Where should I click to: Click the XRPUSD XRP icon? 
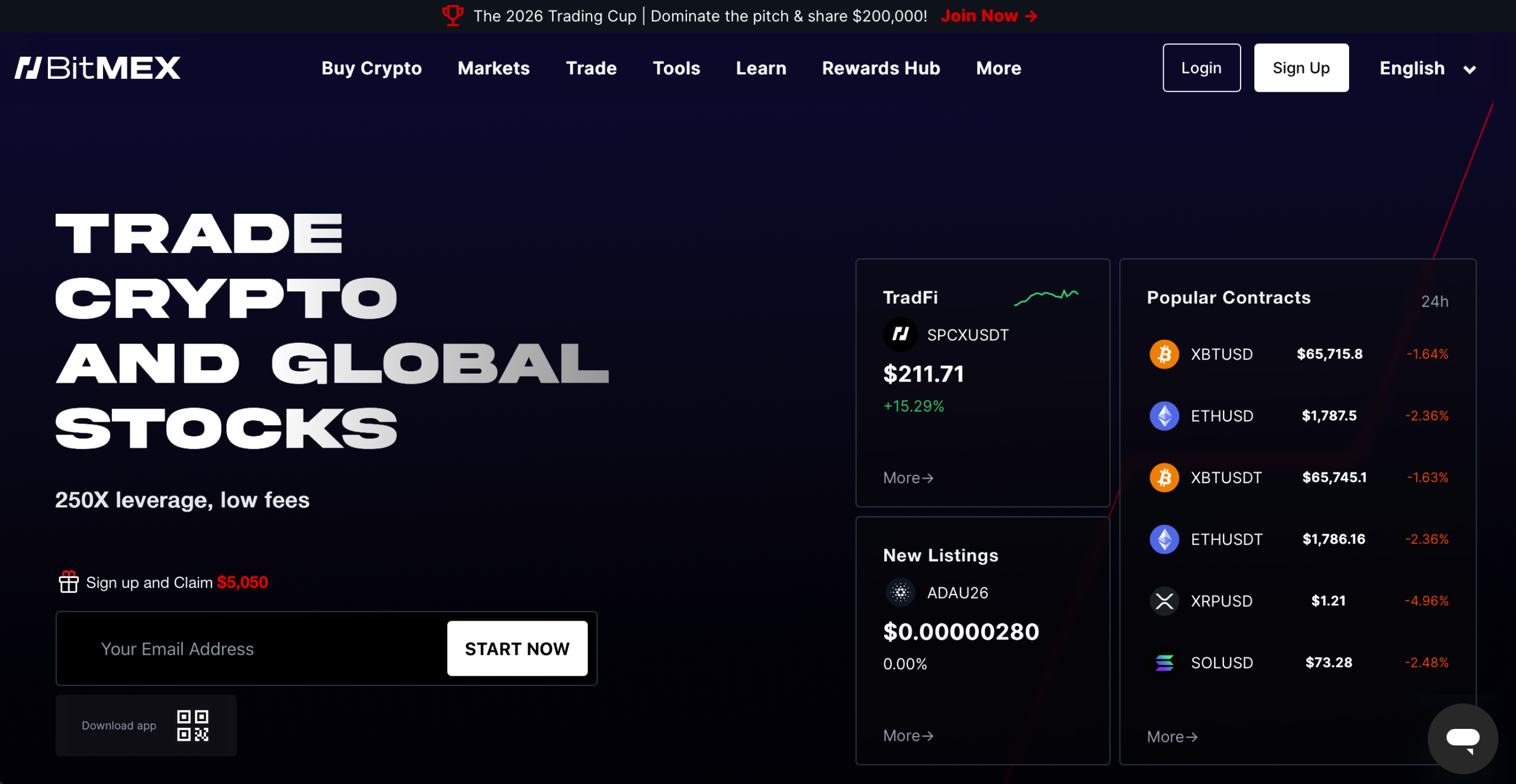coord(1164,601)
